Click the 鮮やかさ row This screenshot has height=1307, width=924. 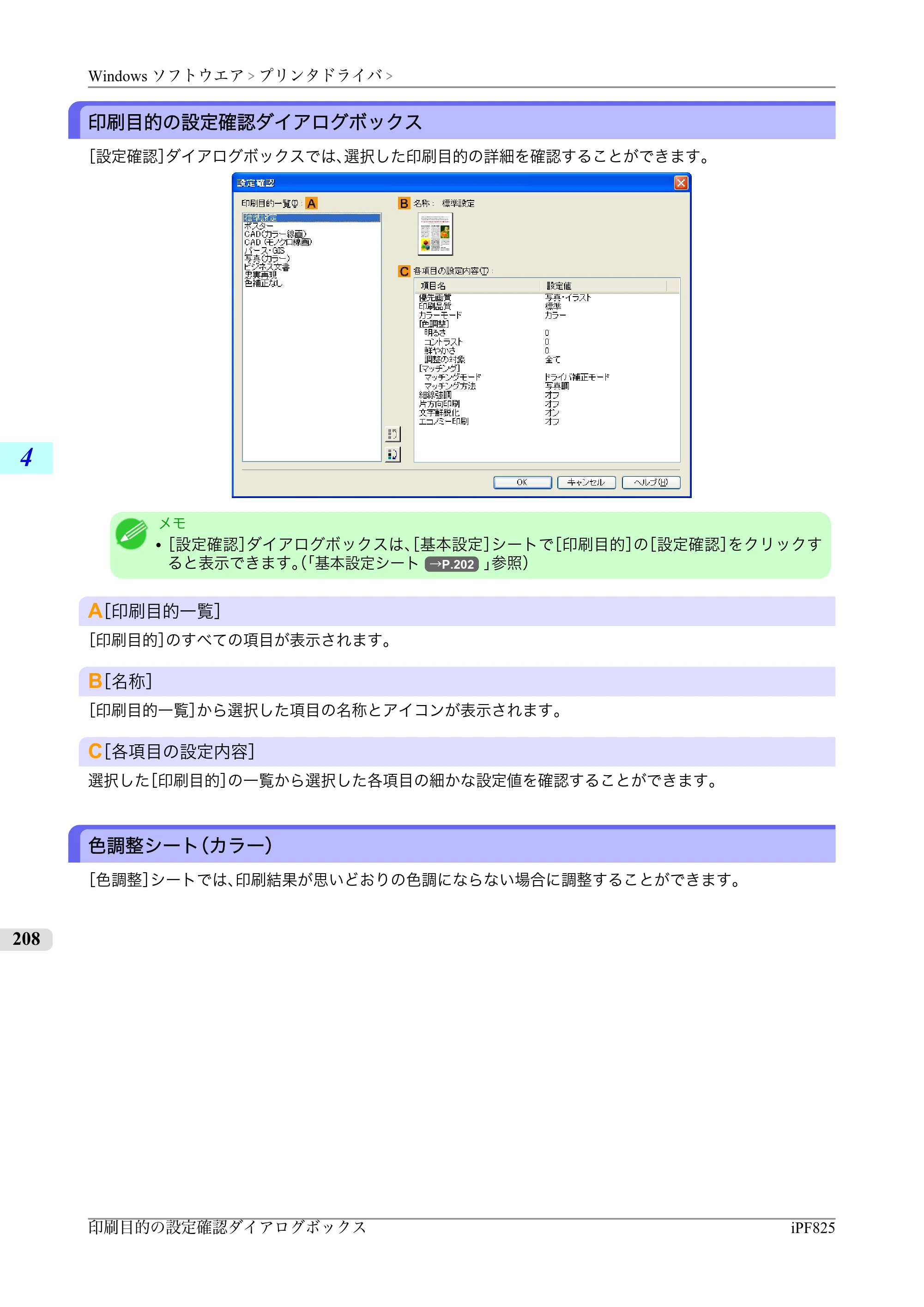(547, 351)
